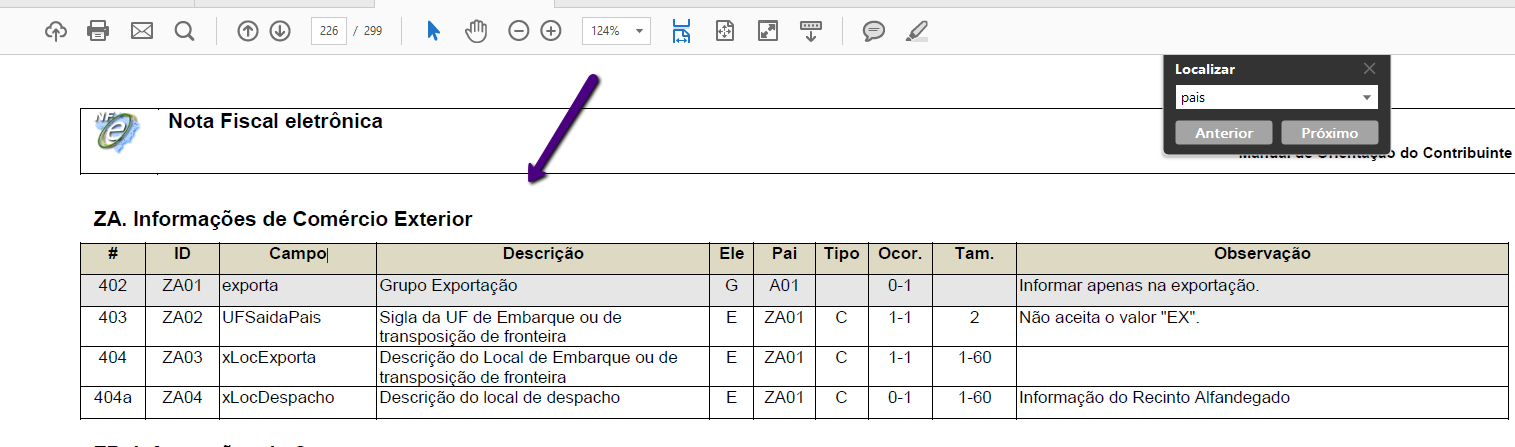The height and width of the screenshot is (447, 1515).
Task: Go to next page arrow
Action: [280, 31]
